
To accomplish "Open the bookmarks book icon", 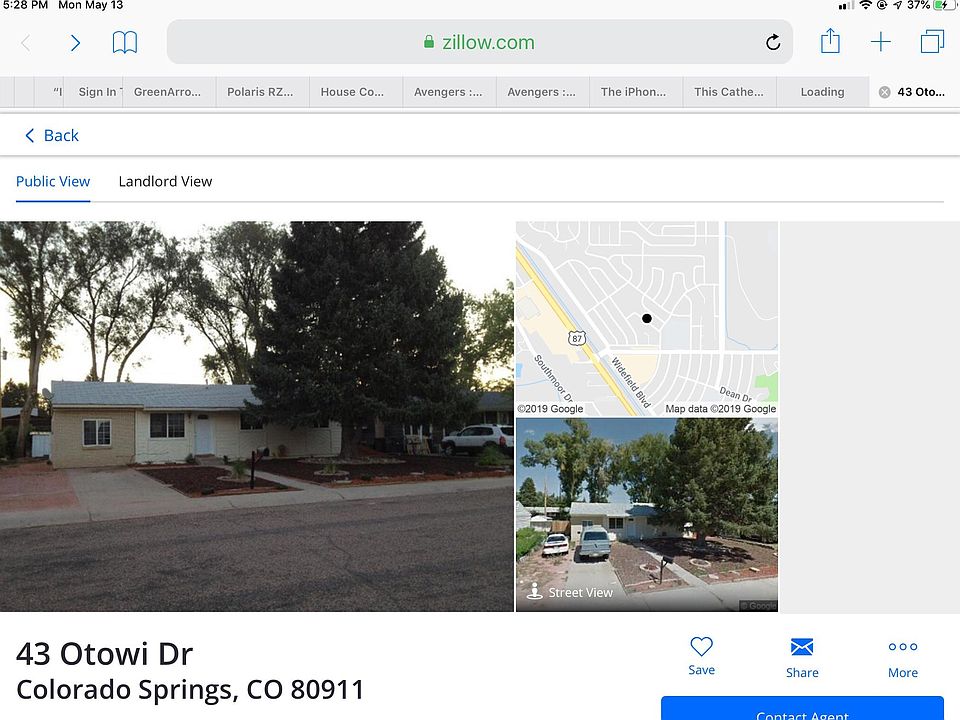I will 125,43.
